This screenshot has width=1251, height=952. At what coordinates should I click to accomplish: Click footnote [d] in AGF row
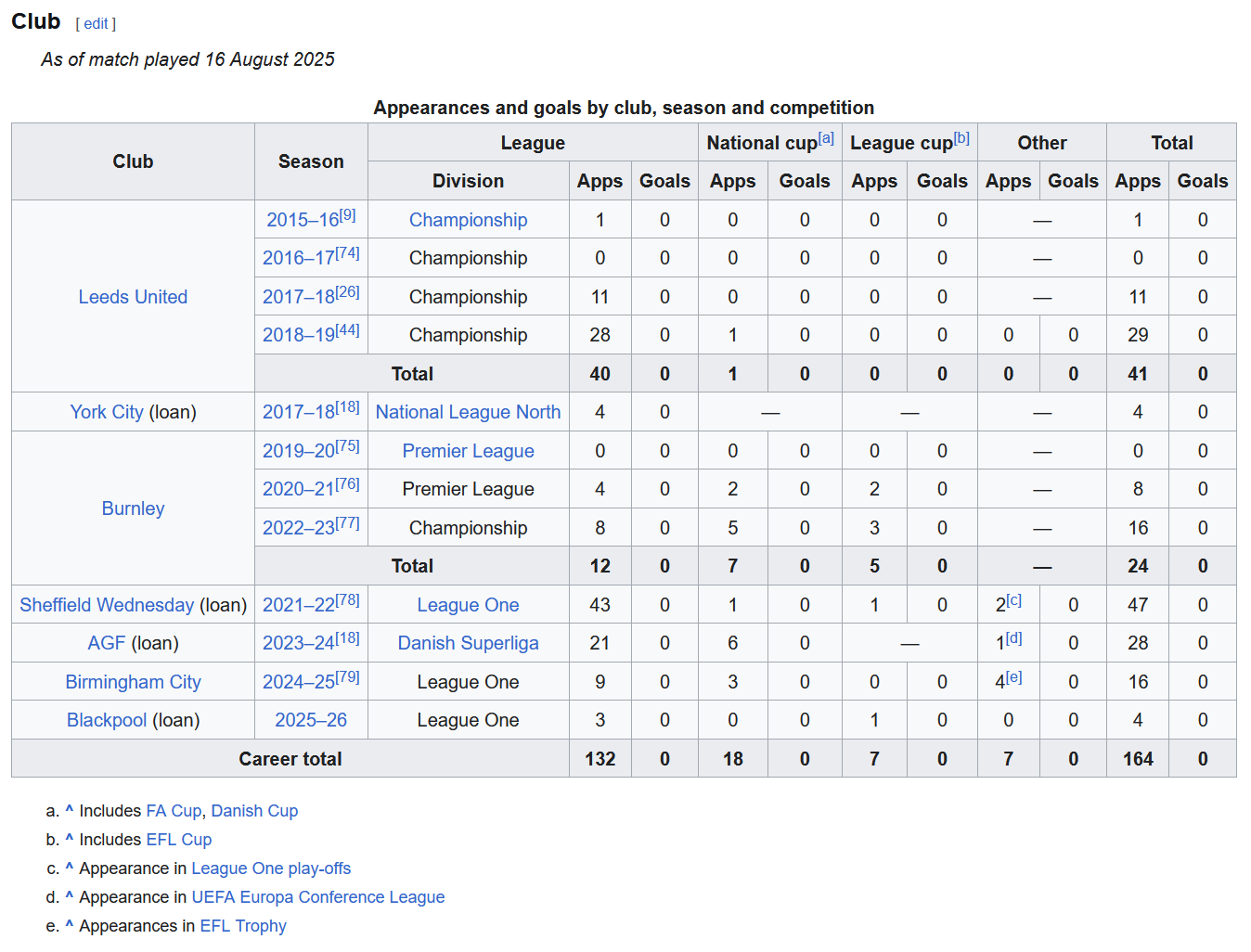(1014, 638)
